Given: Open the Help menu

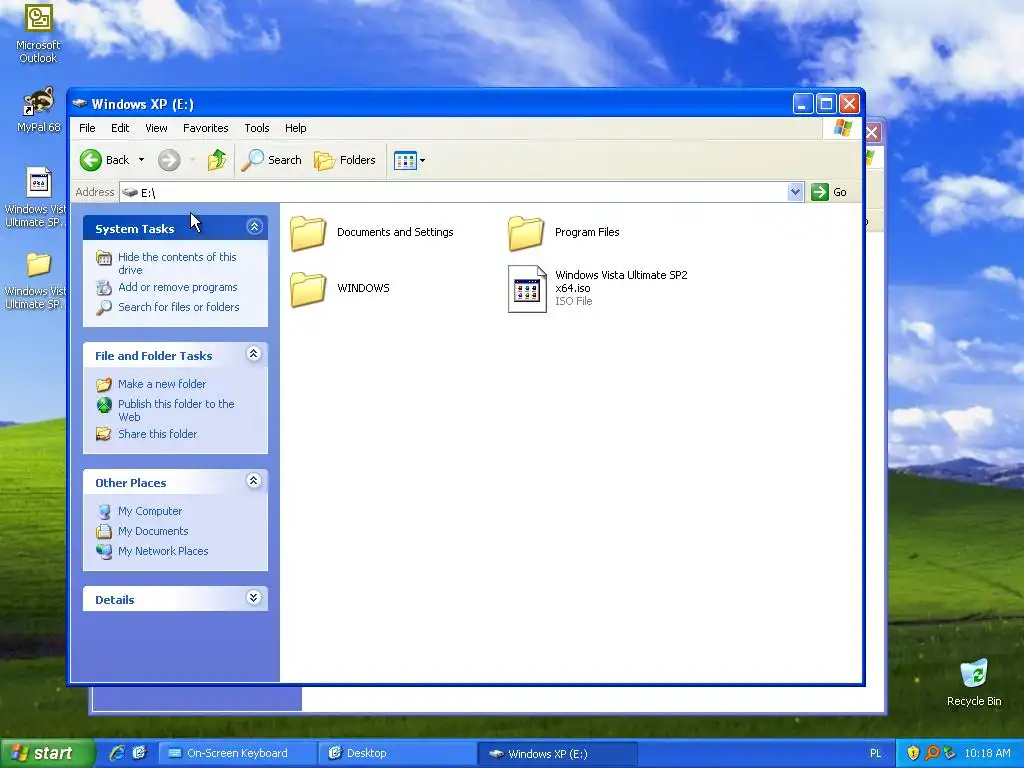Looking at the screenshot, I should click(x=295, y=128).
